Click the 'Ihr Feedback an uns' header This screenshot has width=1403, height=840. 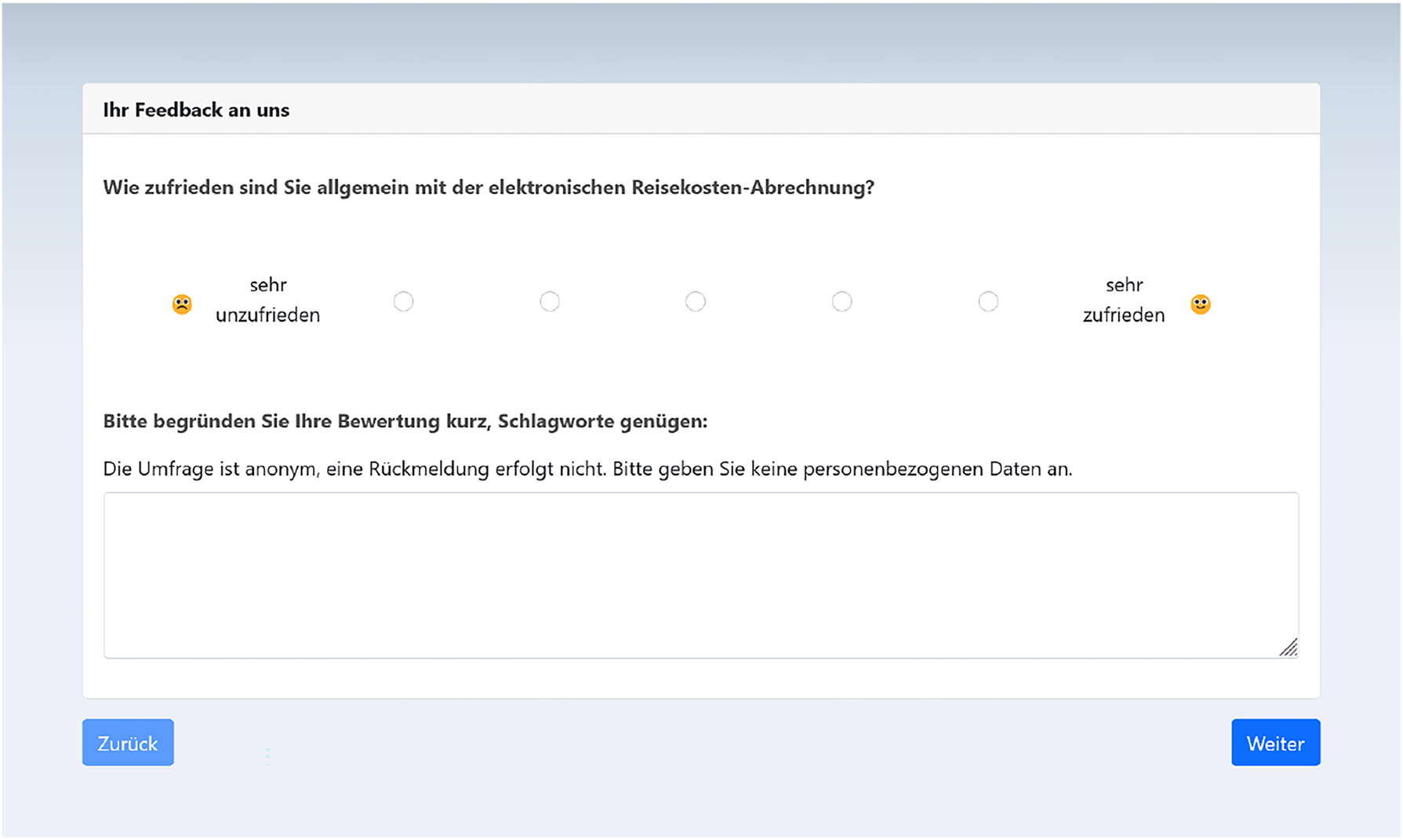click(196, 110)
